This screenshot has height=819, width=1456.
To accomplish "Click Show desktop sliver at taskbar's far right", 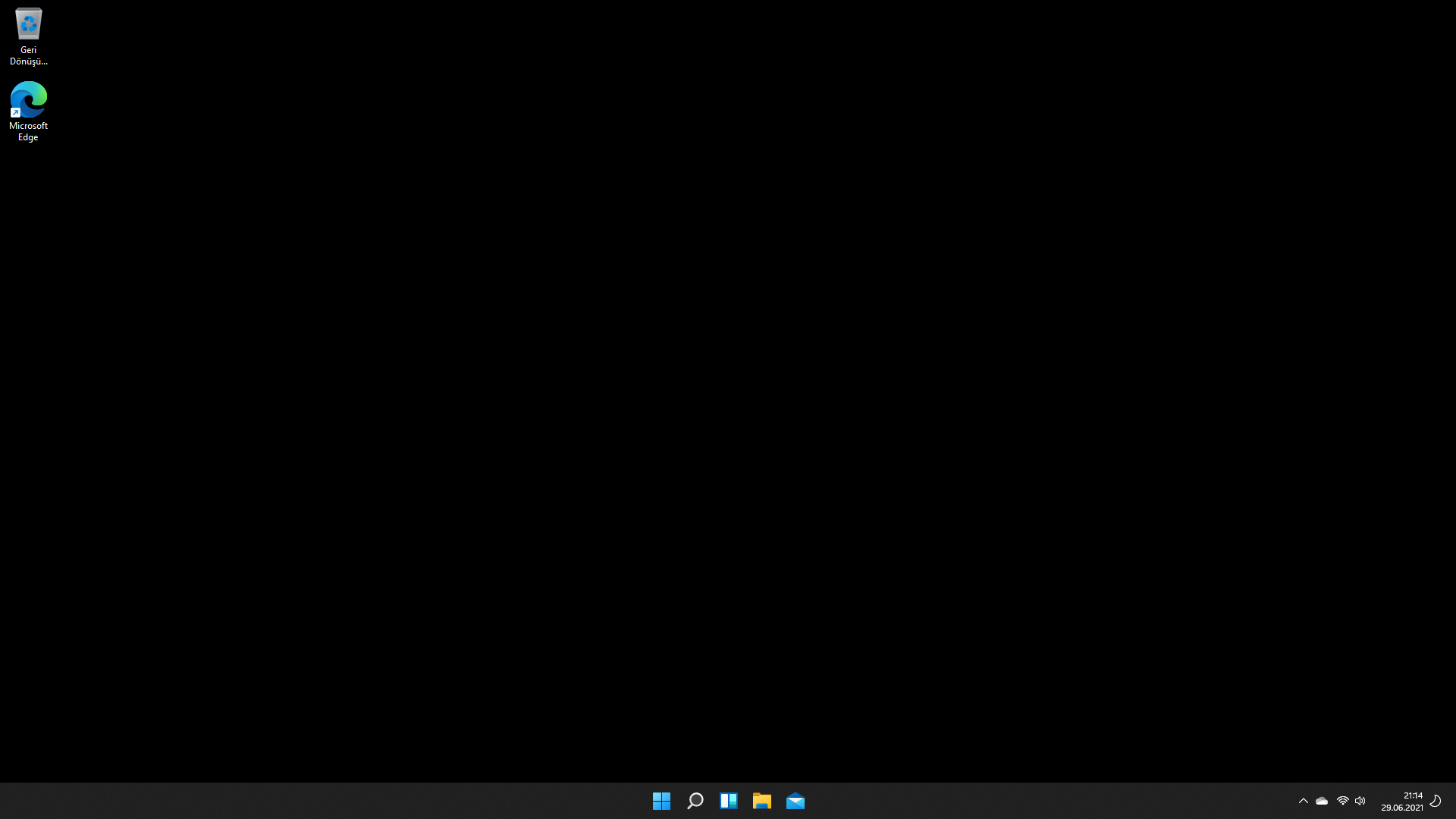I will click(x=1453, y=801).
